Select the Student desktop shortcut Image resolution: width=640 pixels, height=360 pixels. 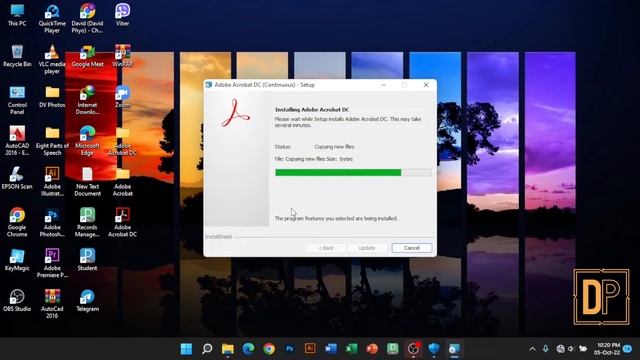pyautogui.click(x=87, y=260)
